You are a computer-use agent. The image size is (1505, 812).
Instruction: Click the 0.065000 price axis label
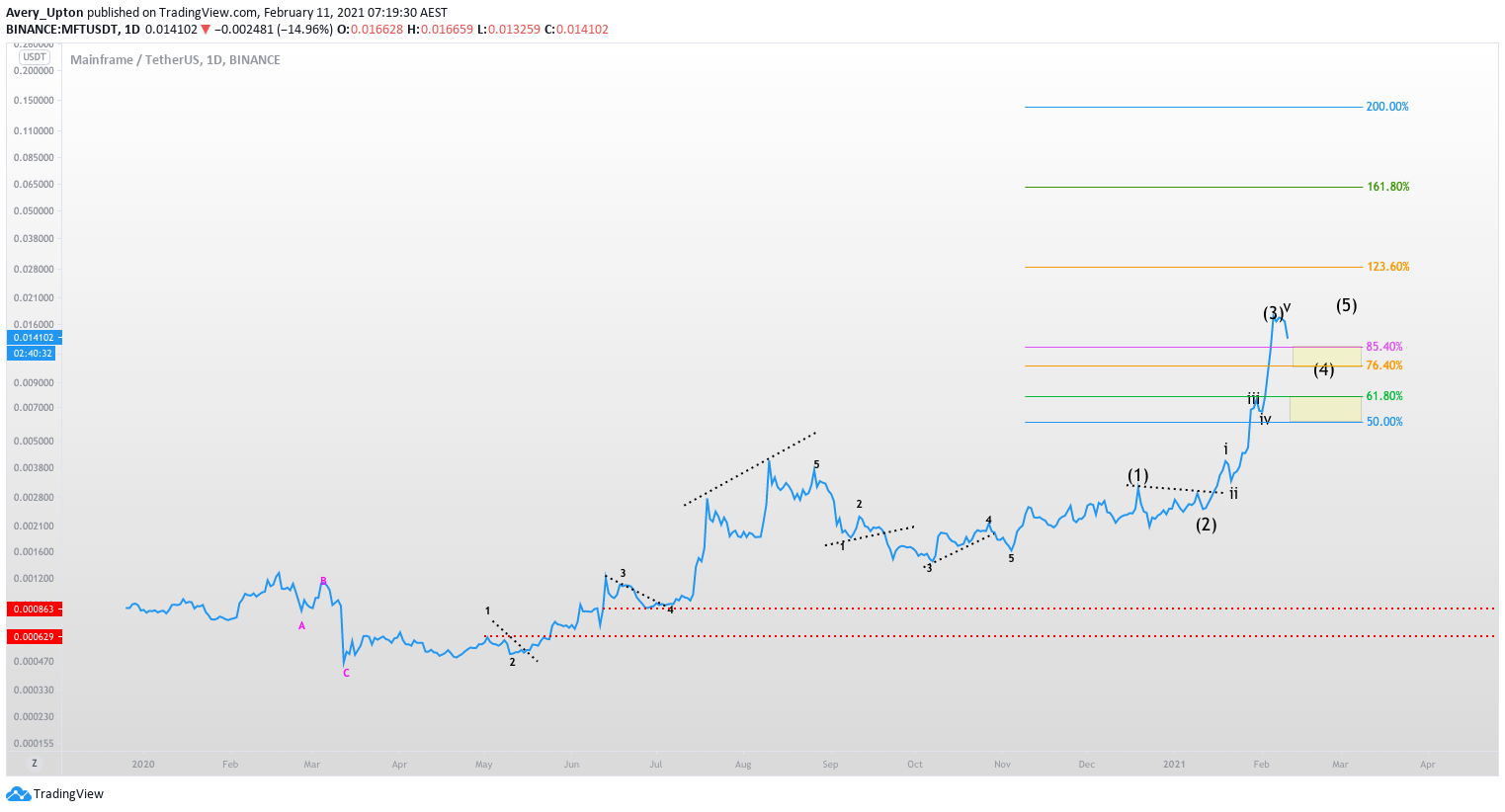[x=34, y=185]
